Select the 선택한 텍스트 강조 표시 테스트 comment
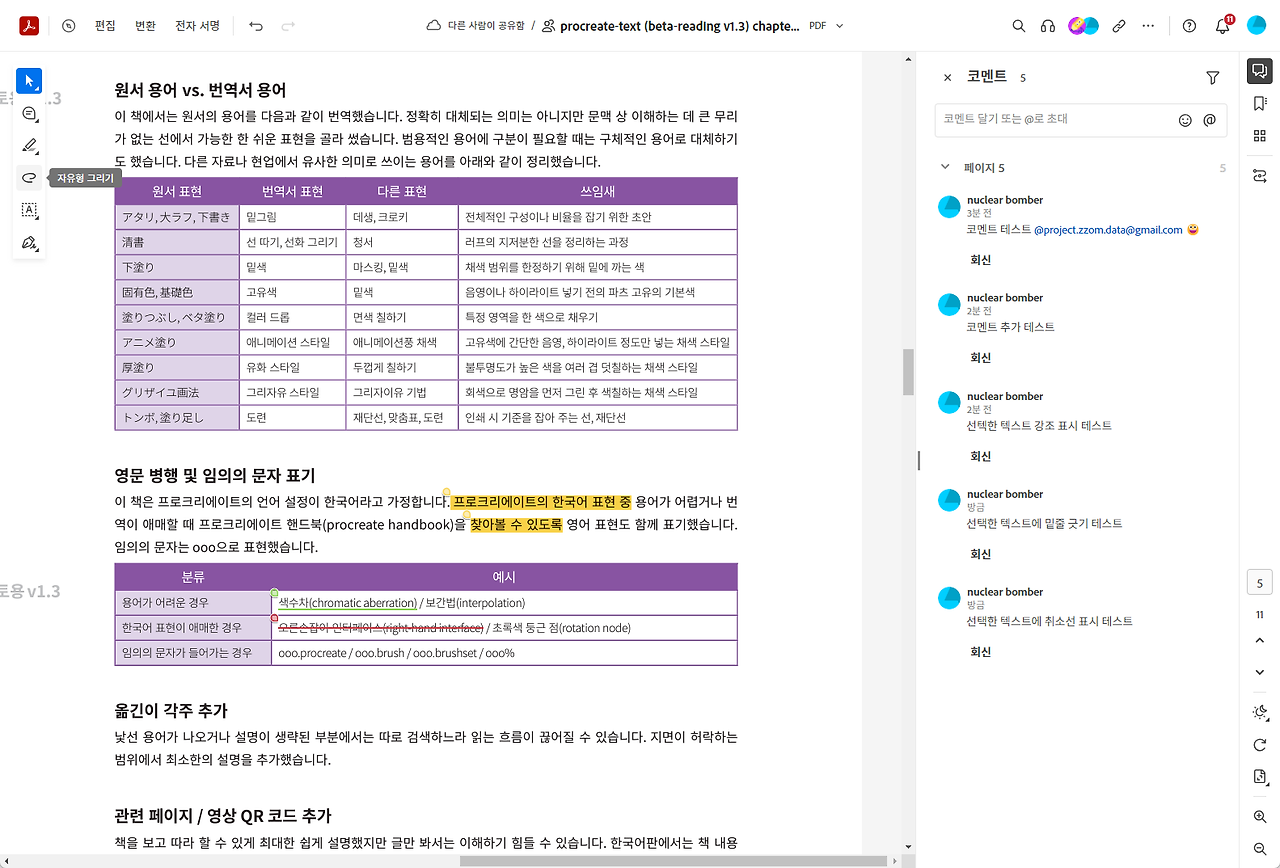 [1039, 426]
